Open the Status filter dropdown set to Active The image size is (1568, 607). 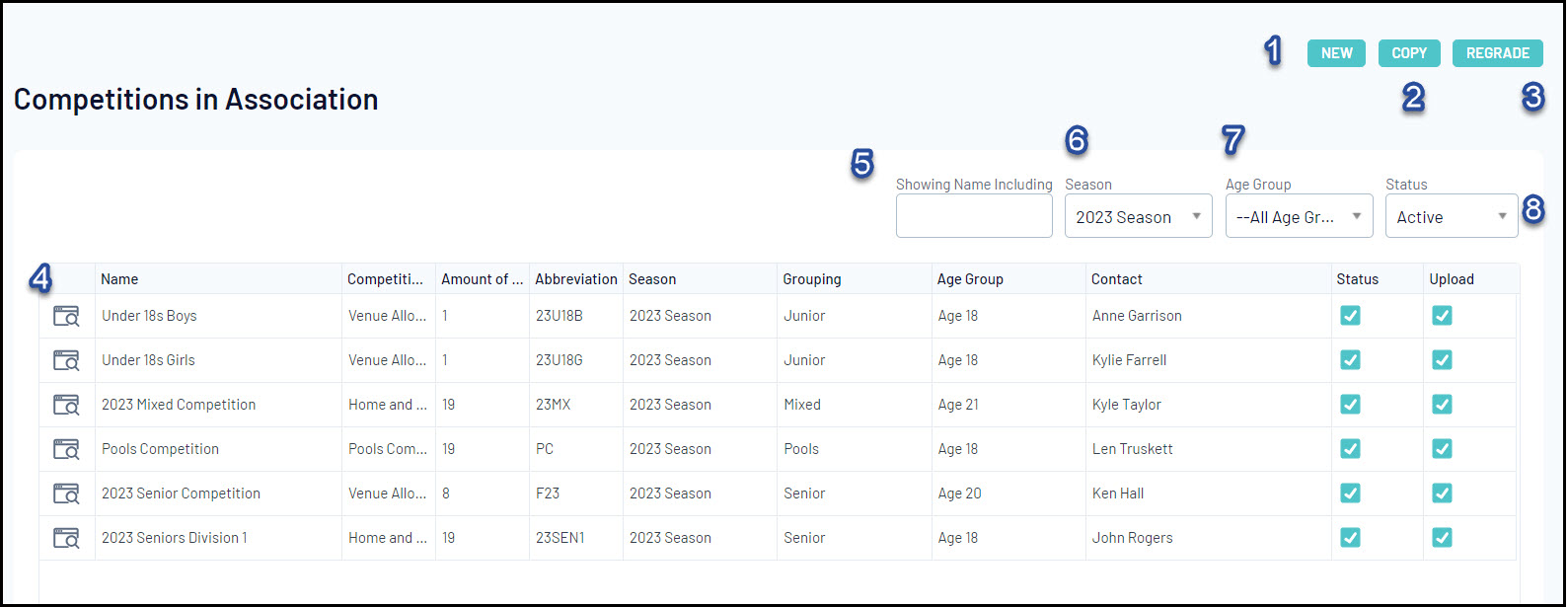click(x=1452, y=216)
